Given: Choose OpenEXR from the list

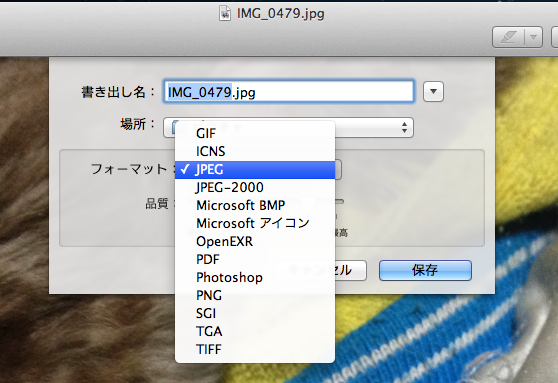Looking at the screenshot, I should coord(255,241).
